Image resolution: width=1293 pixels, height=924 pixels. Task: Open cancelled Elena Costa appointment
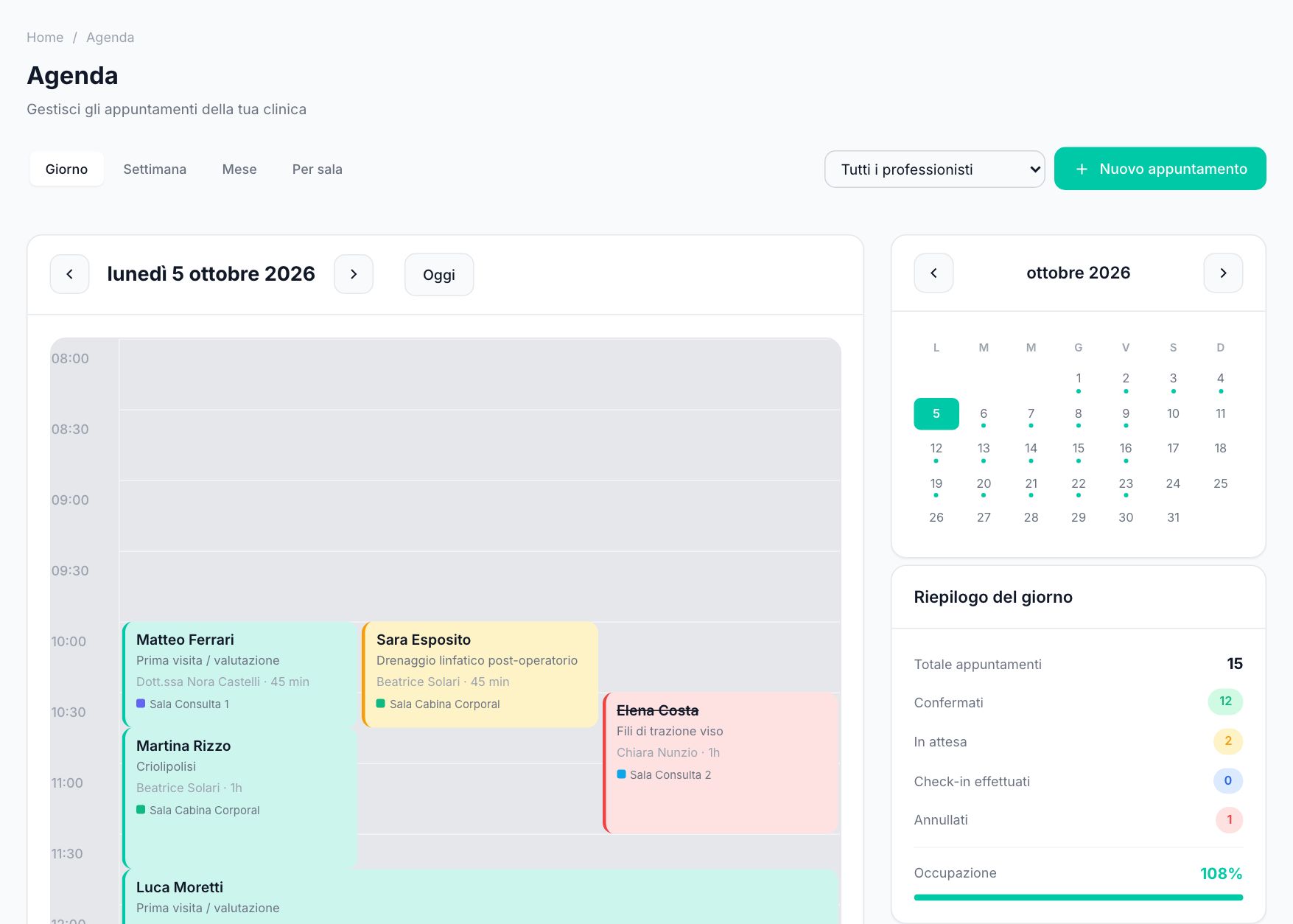click(721, 763)
